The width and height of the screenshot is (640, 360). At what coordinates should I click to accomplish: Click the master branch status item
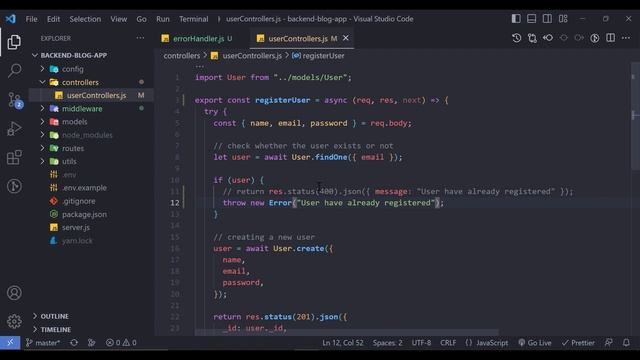[x=43, y=343]
